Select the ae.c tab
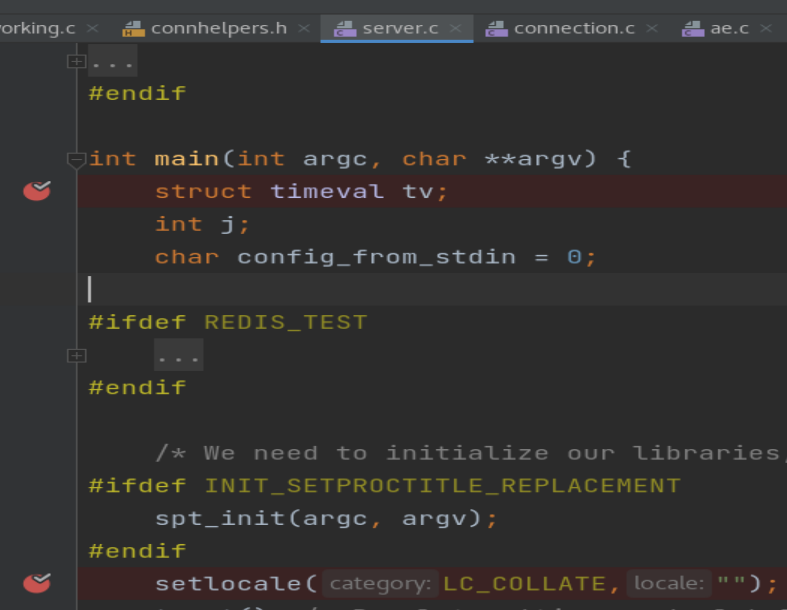The height and width of the screenshot is (610, 787). pyautogui.click(x=729, y=28)
